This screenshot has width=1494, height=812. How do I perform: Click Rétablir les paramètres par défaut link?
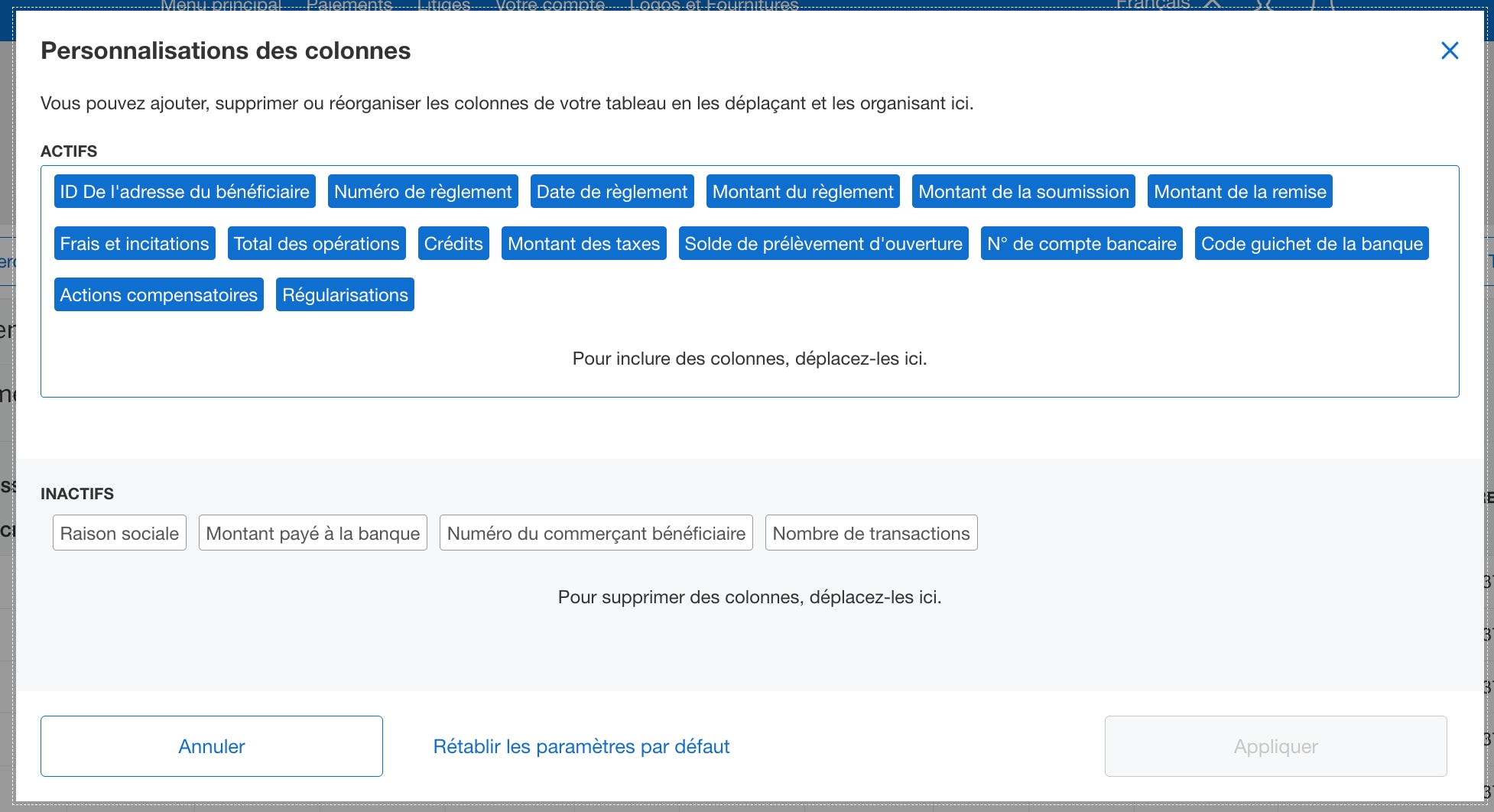[x=581, y=746]
